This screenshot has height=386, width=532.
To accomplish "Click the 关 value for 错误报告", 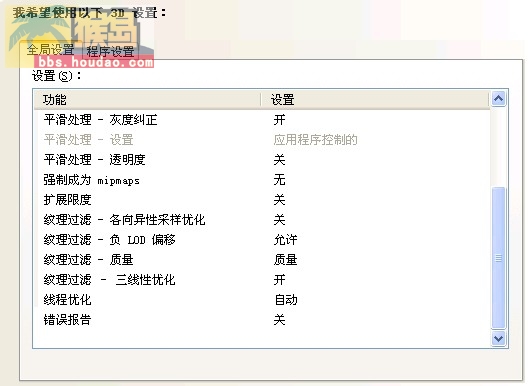I will click(280, 320).
